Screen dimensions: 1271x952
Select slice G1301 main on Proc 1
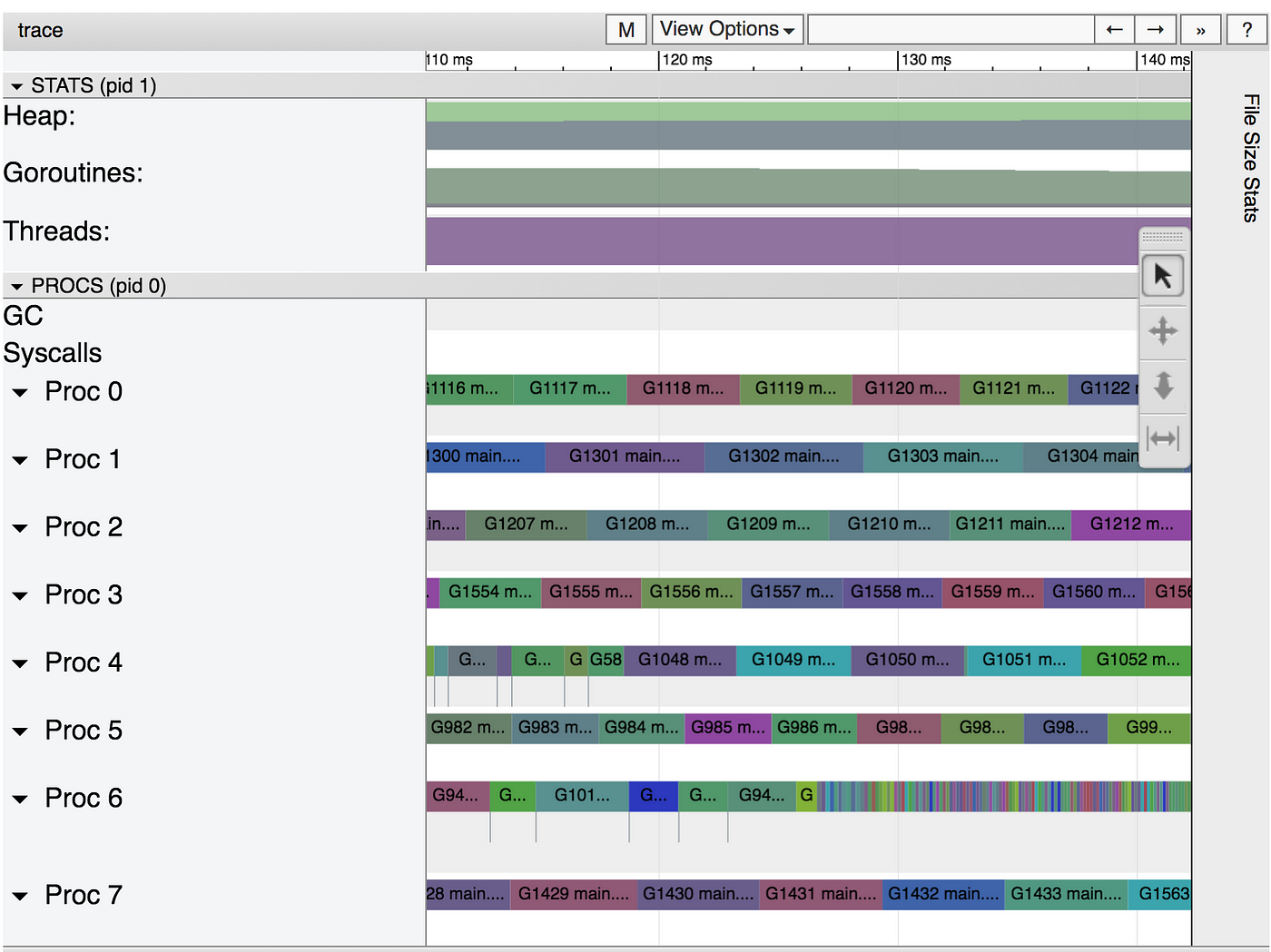625,456
